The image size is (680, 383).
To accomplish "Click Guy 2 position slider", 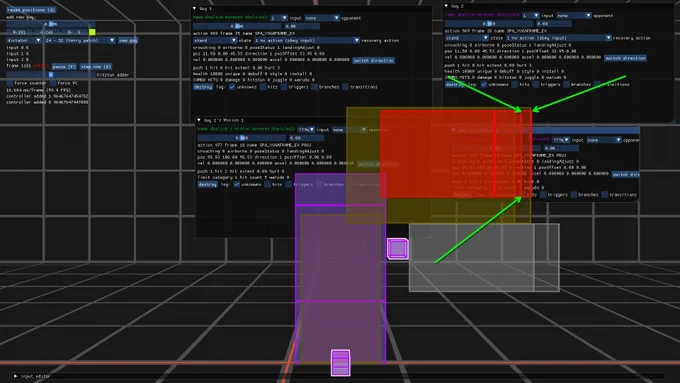I will click(x=489, y=23).
